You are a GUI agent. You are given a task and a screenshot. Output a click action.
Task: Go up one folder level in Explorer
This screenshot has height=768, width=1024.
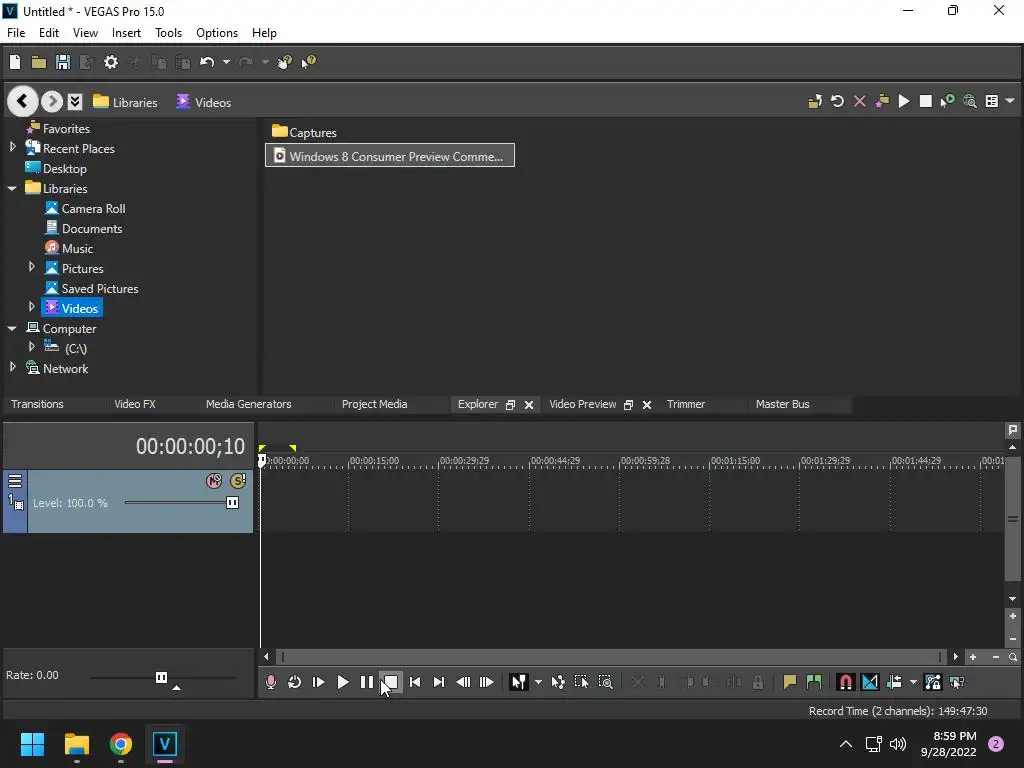click(x=815, y=101)
